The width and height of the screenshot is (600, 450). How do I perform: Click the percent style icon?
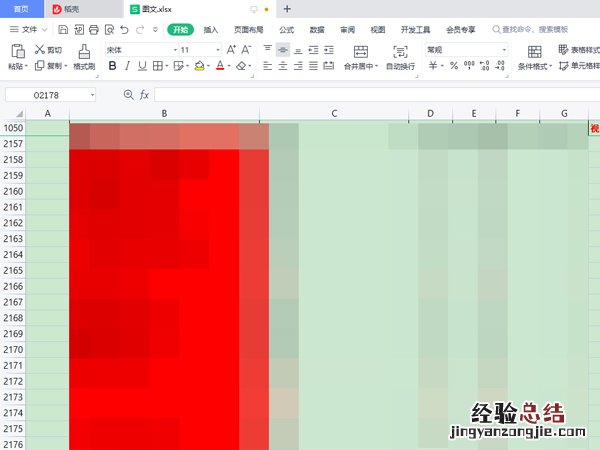[453, 66]
